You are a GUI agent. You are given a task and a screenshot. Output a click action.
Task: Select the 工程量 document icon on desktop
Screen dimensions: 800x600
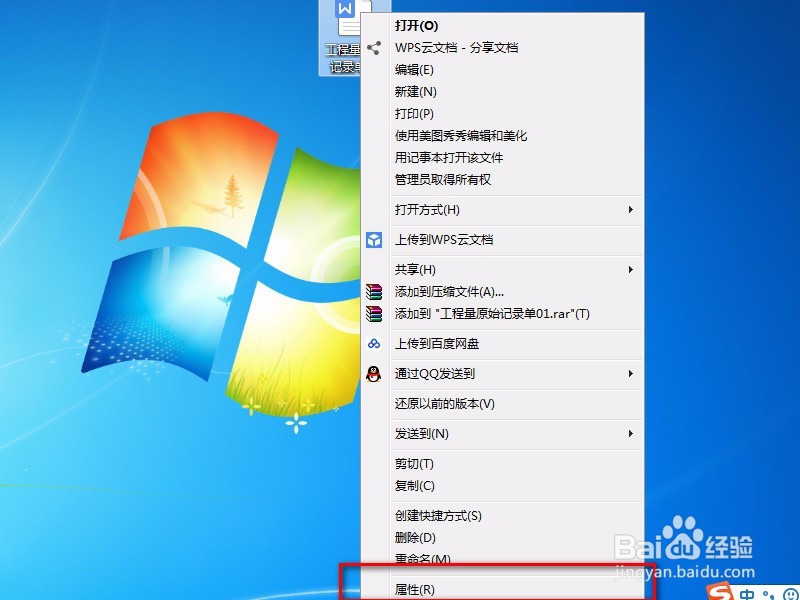341,37
